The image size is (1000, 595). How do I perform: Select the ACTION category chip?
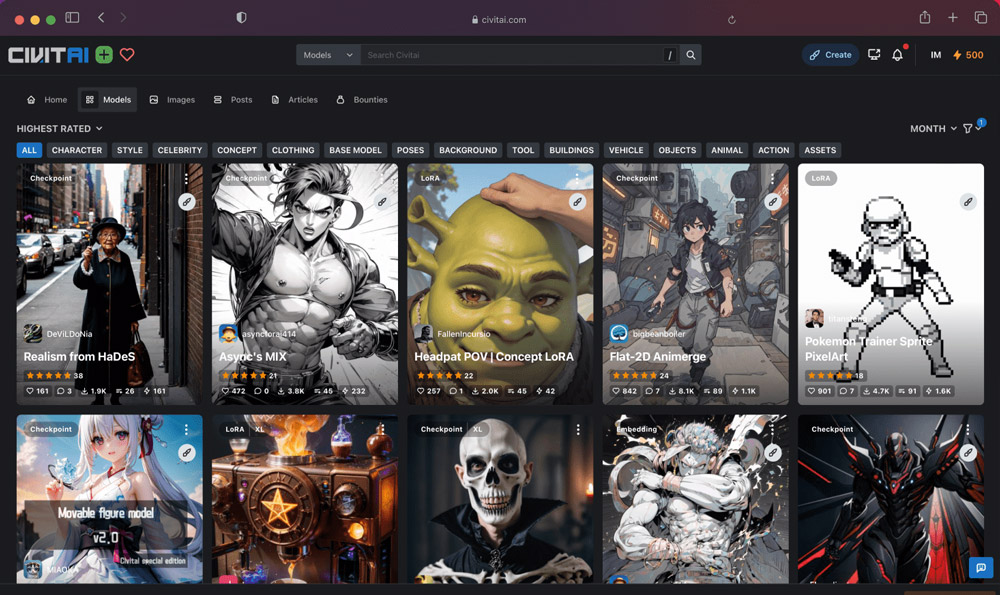click(x=773, y=150)
